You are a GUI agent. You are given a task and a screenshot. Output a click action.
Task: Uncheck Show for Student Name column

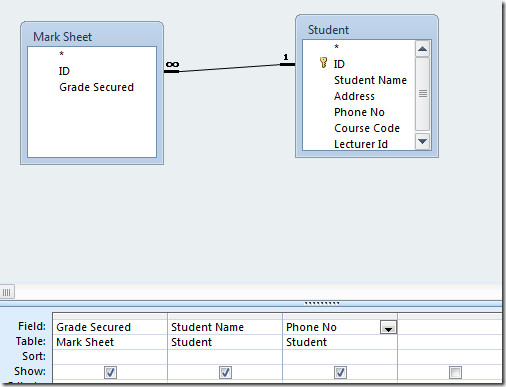tap(225, 372)
